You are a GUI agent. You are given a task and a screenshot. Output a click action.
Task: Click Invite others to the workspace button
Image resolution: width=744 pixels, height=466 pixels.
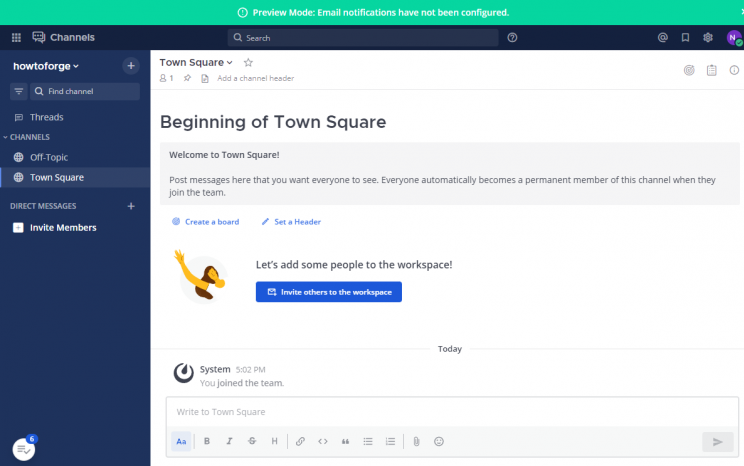(329, 292)
